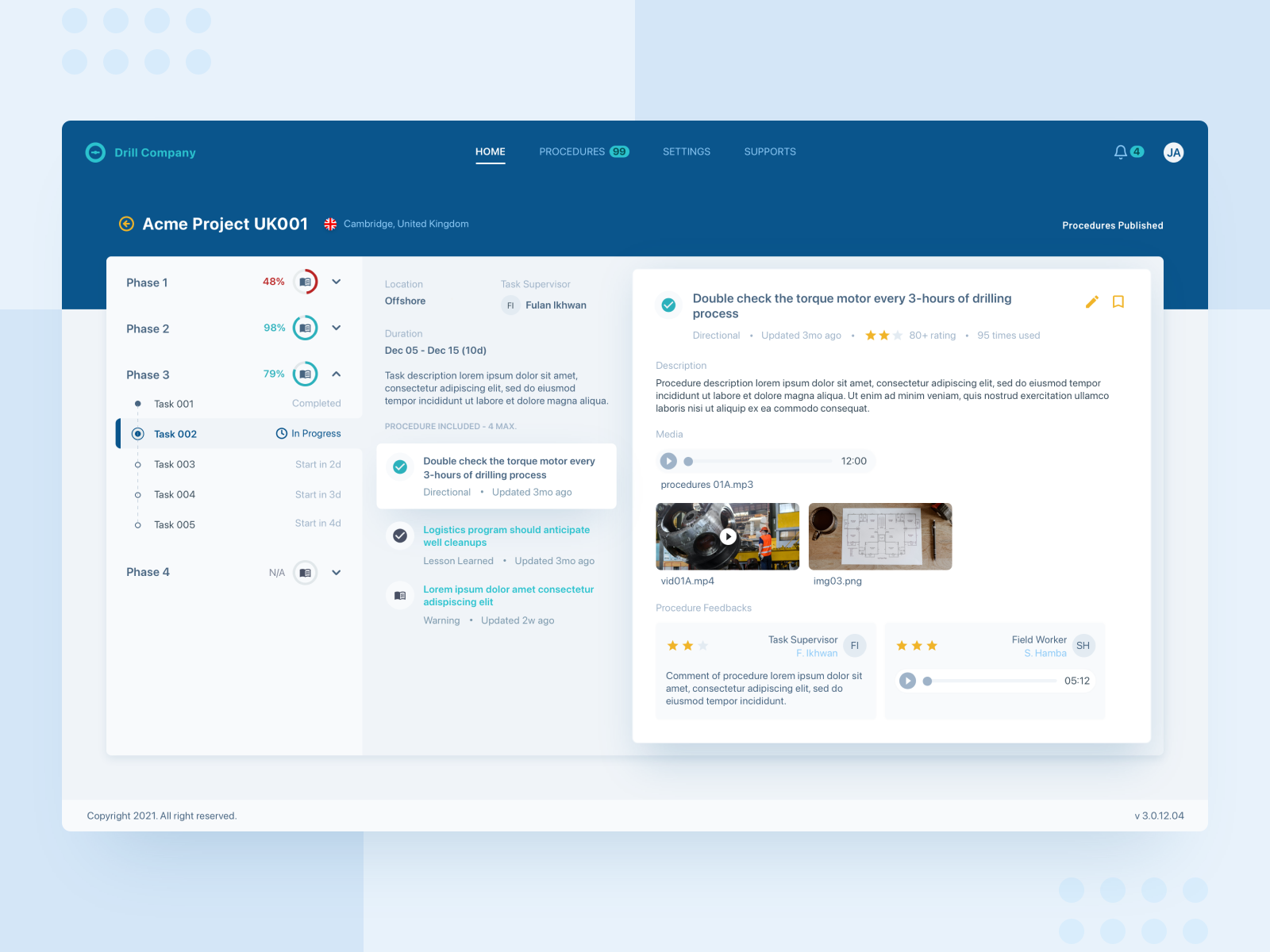
Task: Open the Supports menu item
Action: [x=769, y=152]
